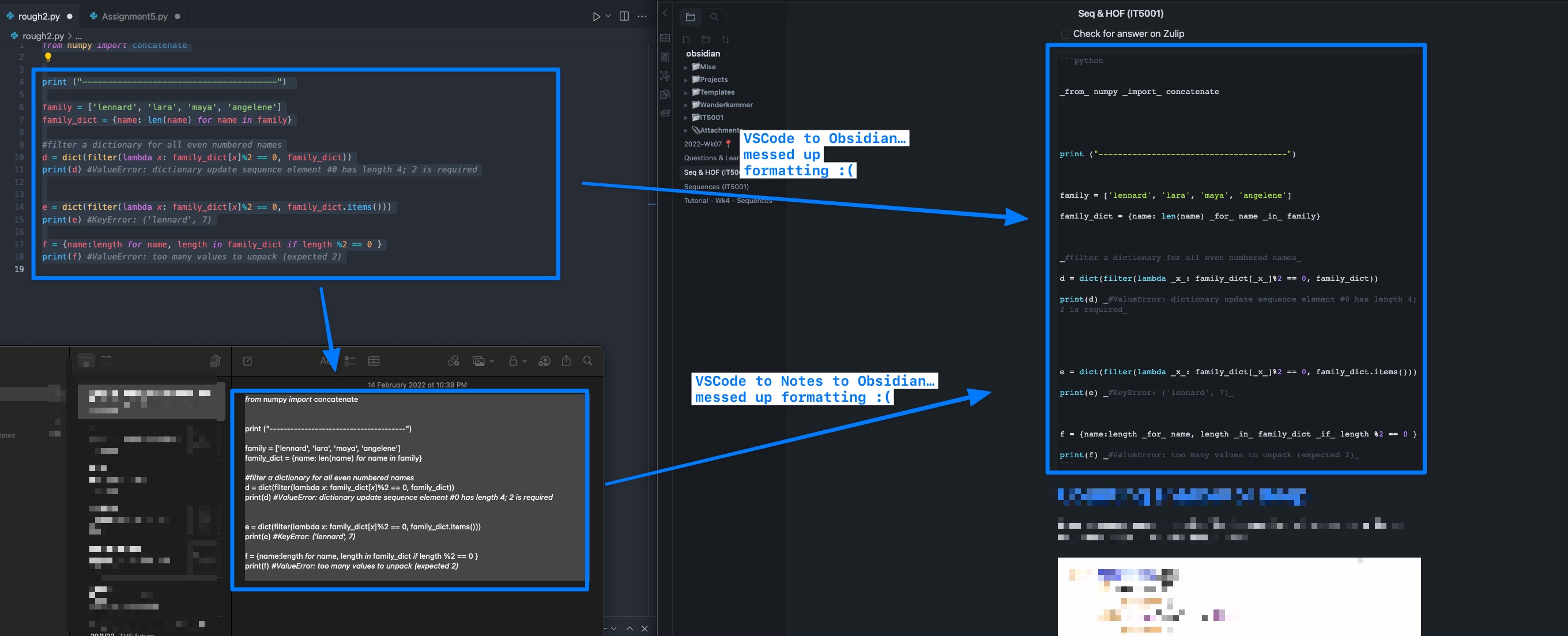Switch to the Assignment5.py tab
This screenshot has height=636, width=1568.
tap(134, 16)
